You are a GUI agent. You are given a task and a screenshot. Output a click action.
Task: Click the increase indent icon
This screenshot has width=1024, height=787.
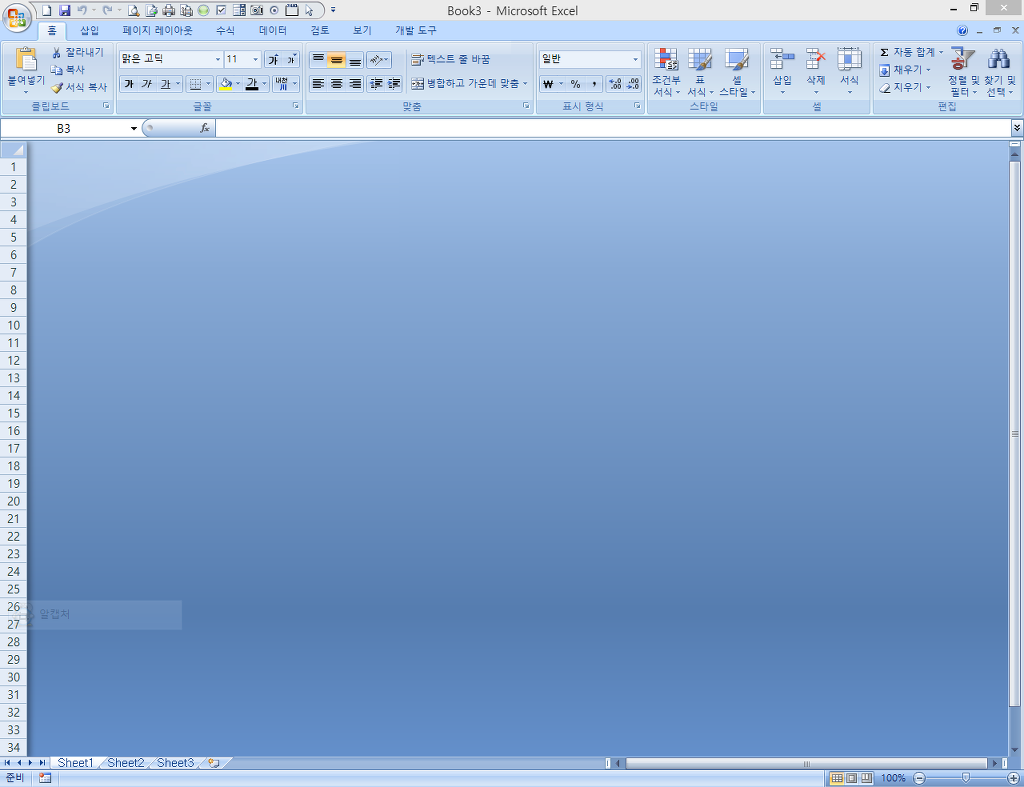click(x=394, y=84)
